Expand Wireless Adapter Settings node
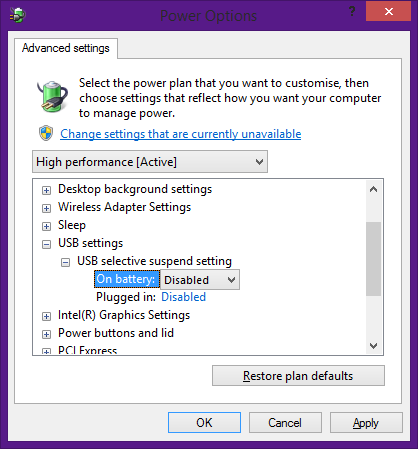This screenshot has width=418, height=449. coord(46,208)
